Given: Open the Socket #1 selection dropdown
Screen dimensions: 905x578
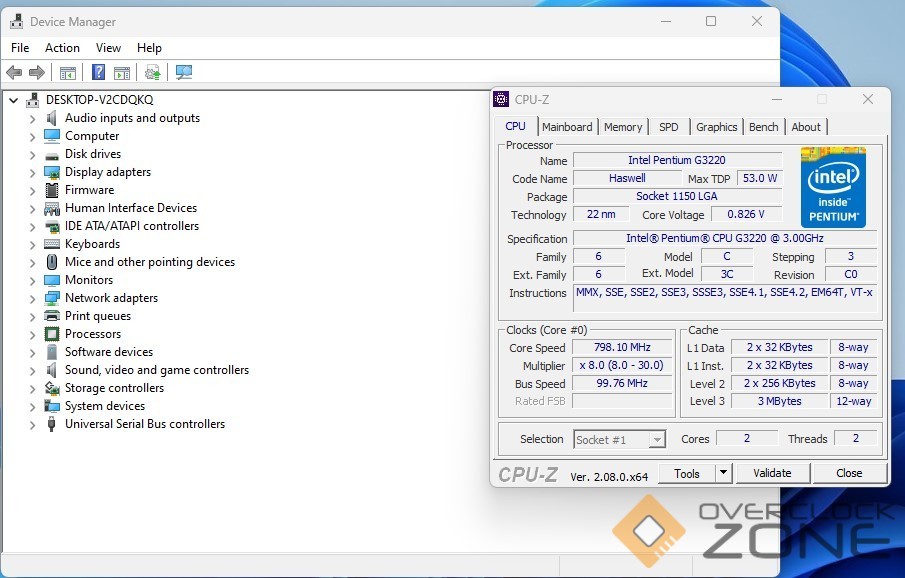Looking at the screenshot, I should point(656,440).
